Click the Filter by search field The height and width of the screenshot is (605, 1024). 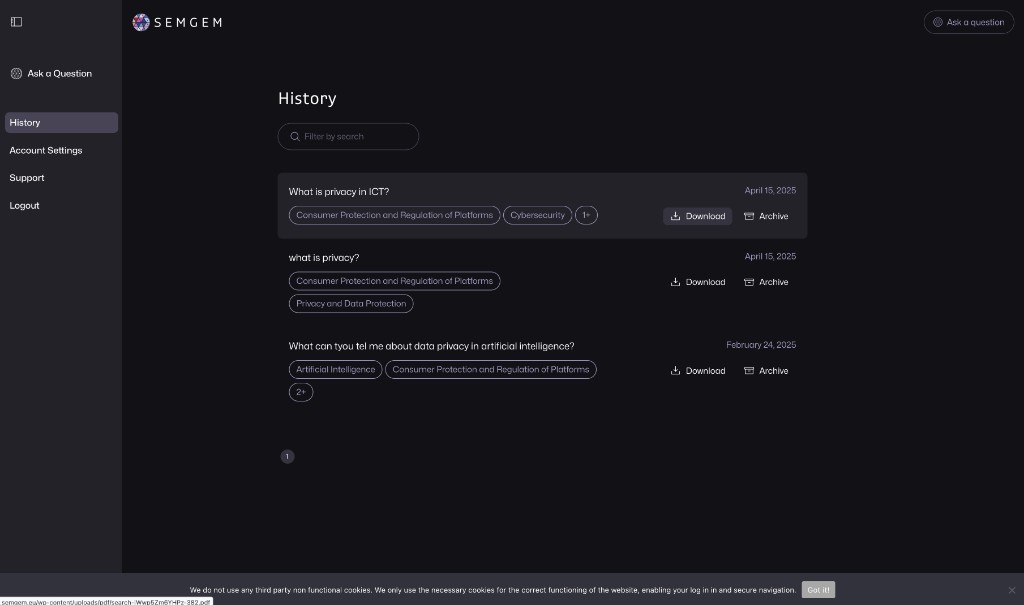pyautogui.click(x=348, y=137)
